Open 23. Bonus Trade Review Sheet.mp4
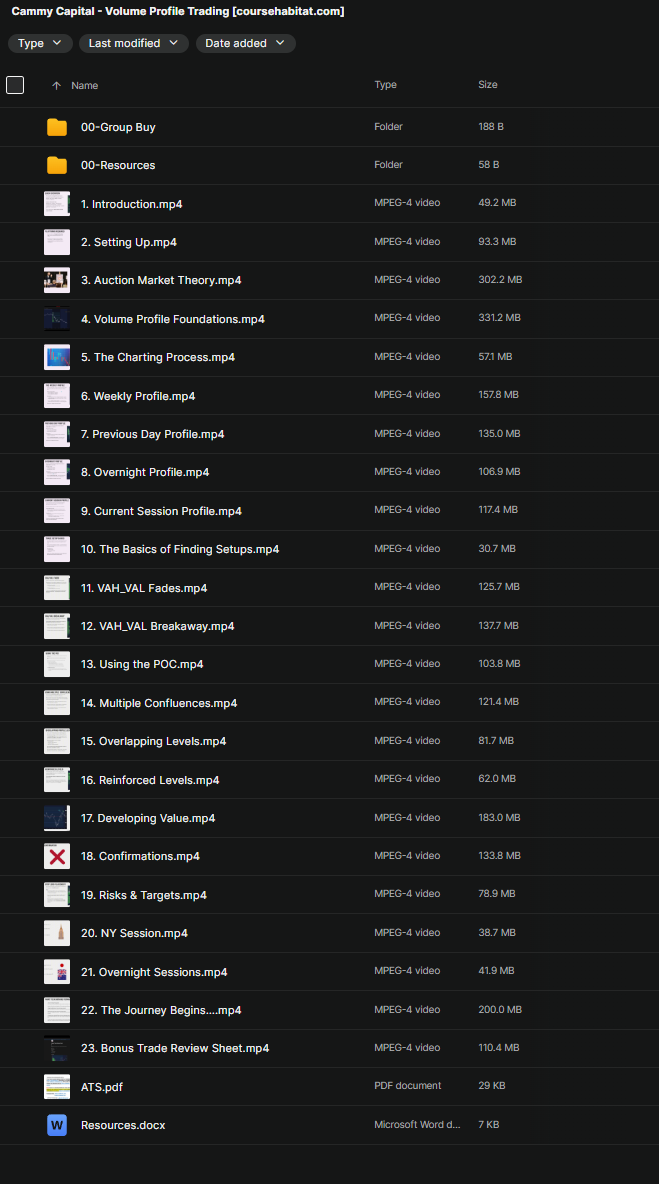The height and width of the screenshot is (1184, 659). pos(174,1048)
